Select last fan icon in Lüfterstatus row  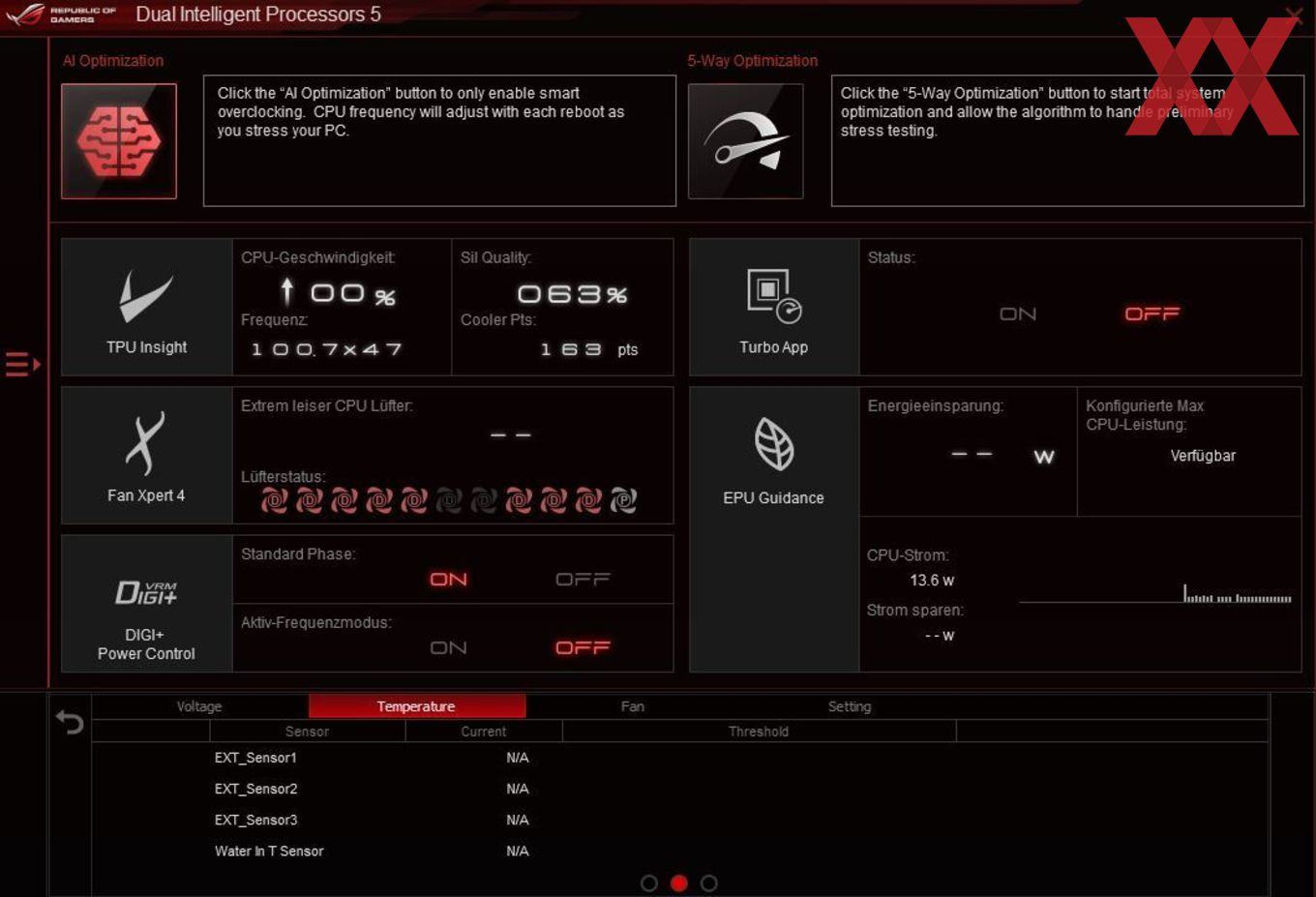click(x=623, y=500)
